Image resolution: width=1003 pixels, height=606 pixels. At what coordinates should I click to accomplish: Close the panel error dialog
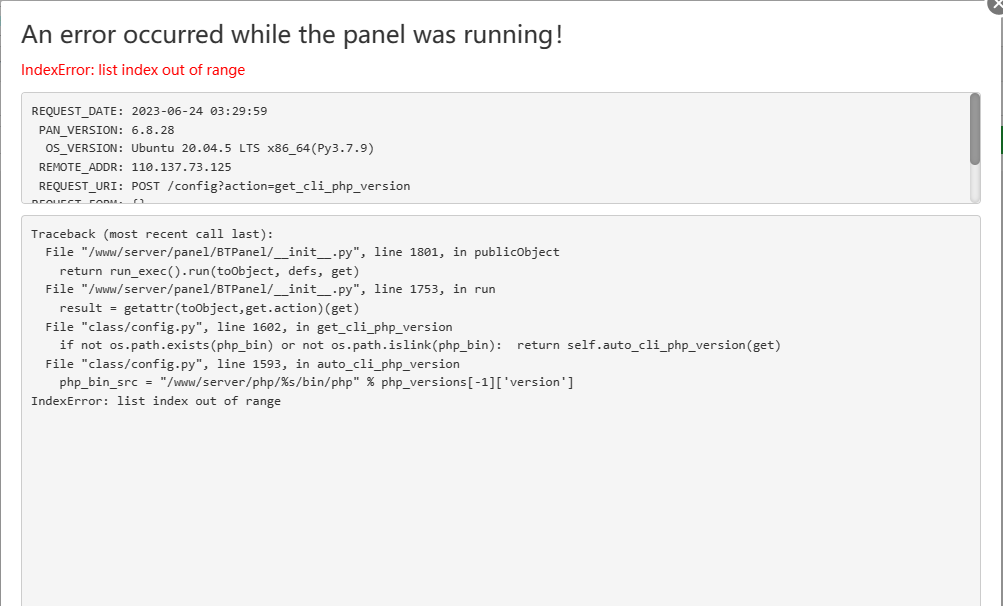(996, 4)
